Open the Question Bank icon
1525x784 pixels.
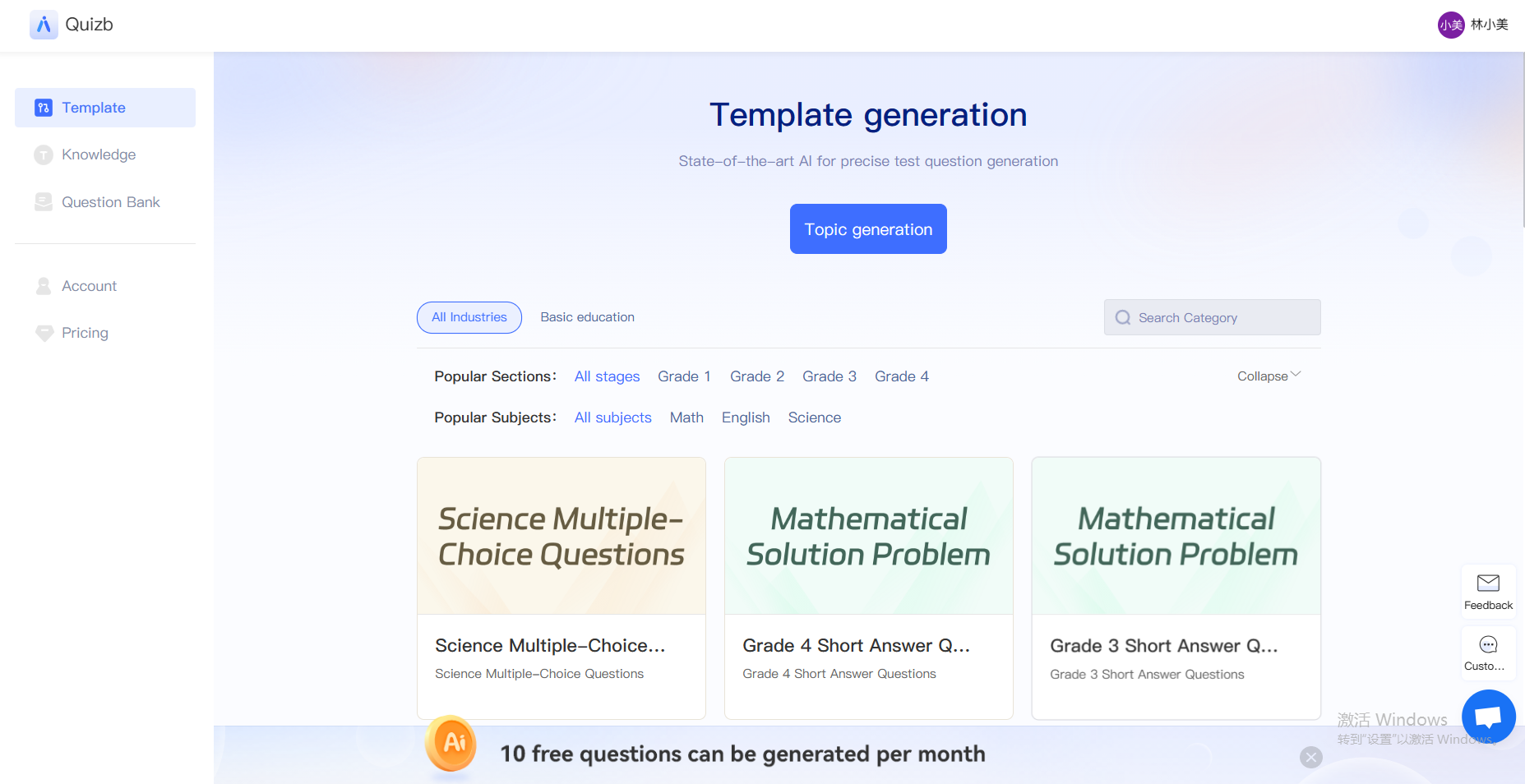(x=44, y=202)
